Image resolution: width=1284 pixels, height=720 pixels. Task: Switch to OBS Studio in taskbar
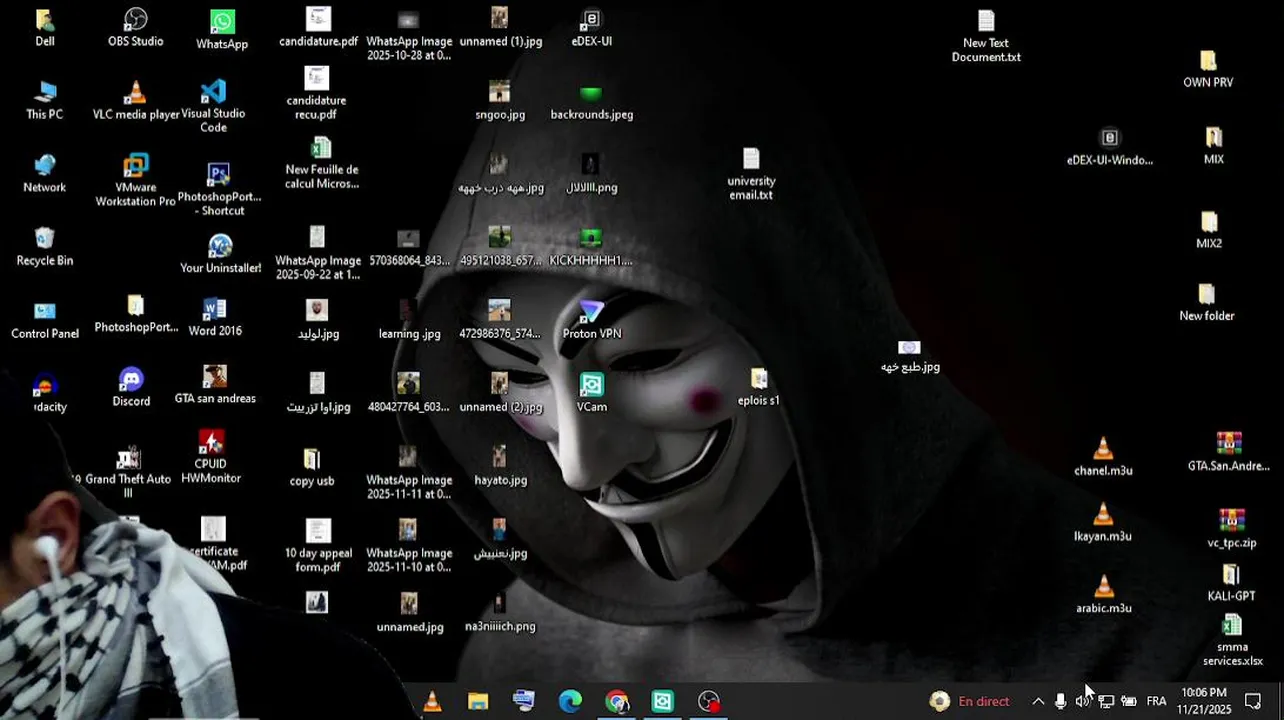[x=709, y=701]
